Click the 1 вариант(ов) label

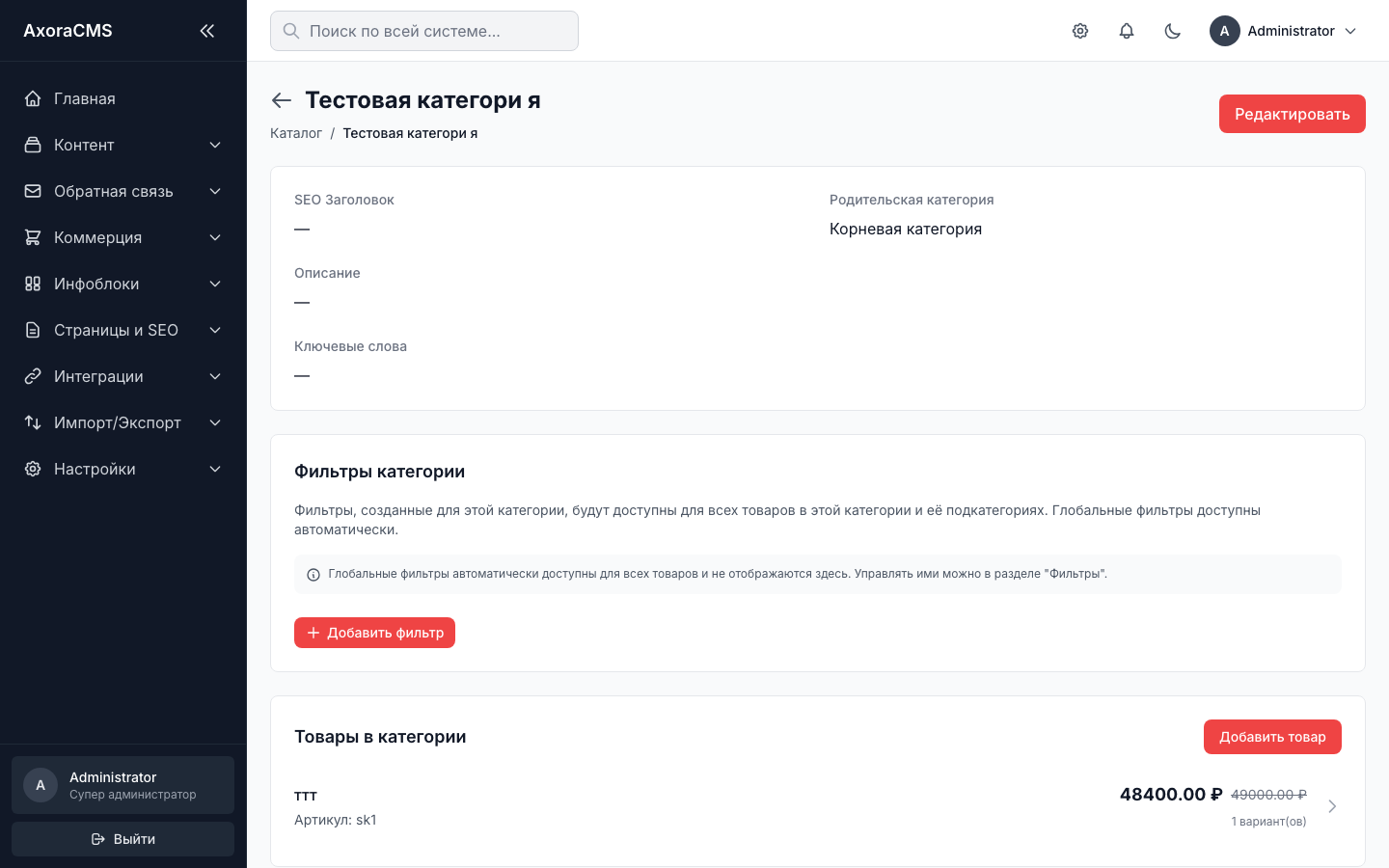click(x=1268, y=822)
